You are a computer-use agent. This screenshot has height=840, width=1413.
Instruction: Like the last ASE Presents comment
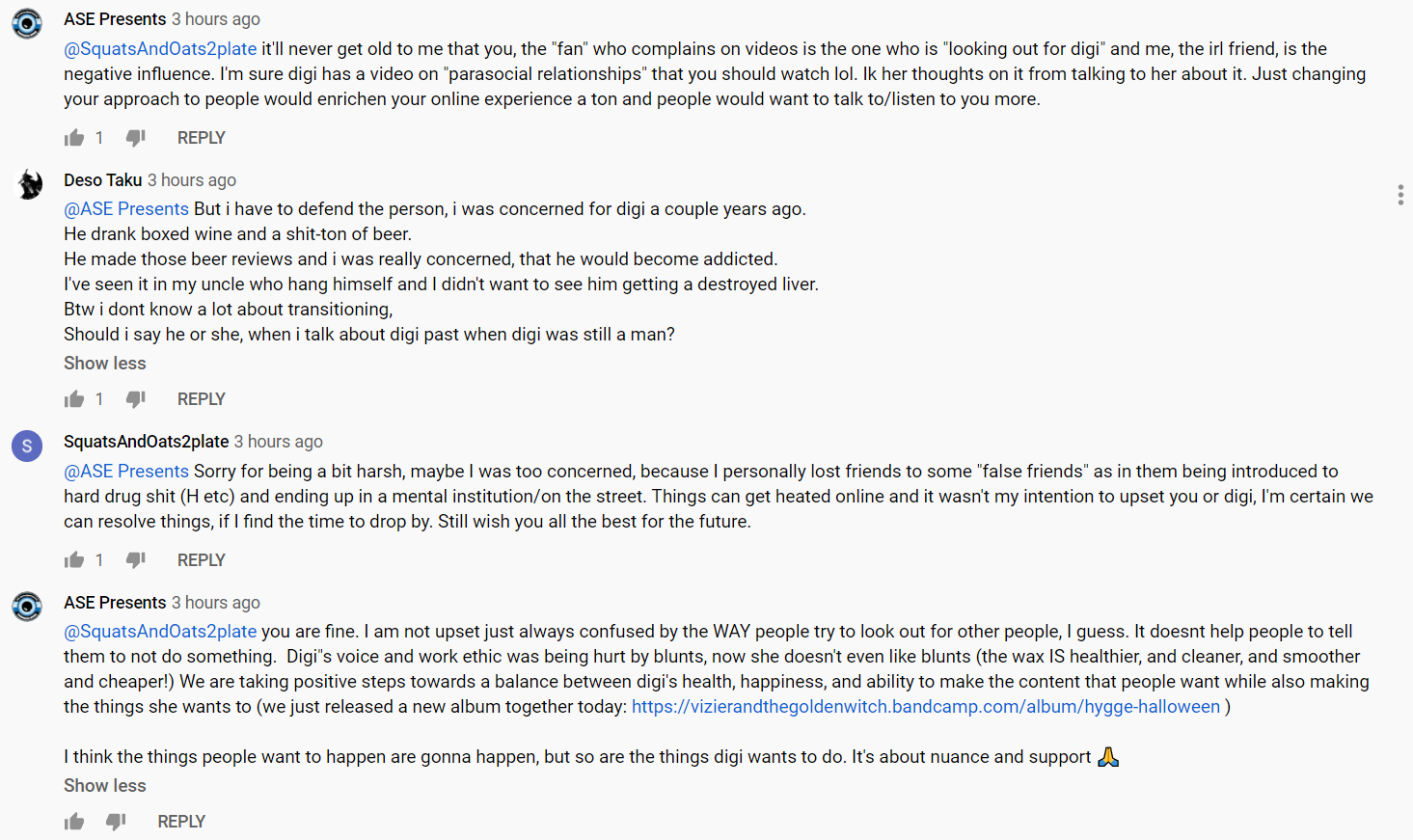click(x=74, y=822)
